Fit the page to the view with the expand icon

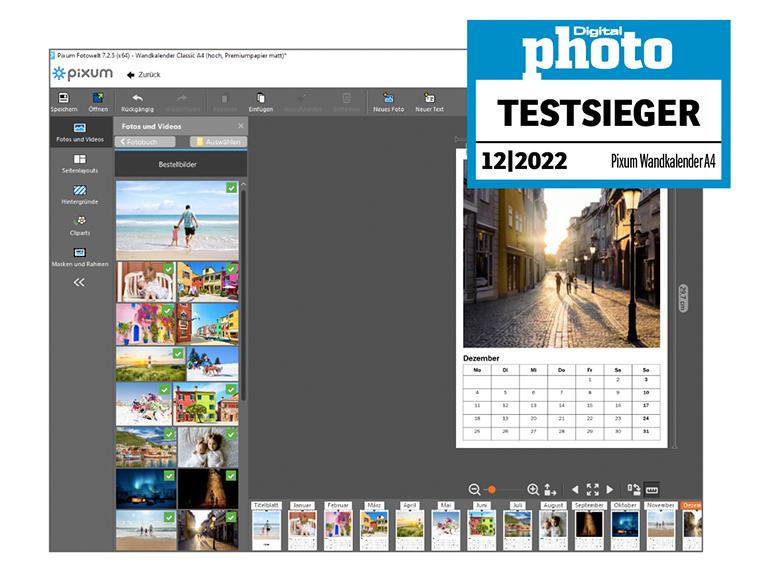click(593, 489)
